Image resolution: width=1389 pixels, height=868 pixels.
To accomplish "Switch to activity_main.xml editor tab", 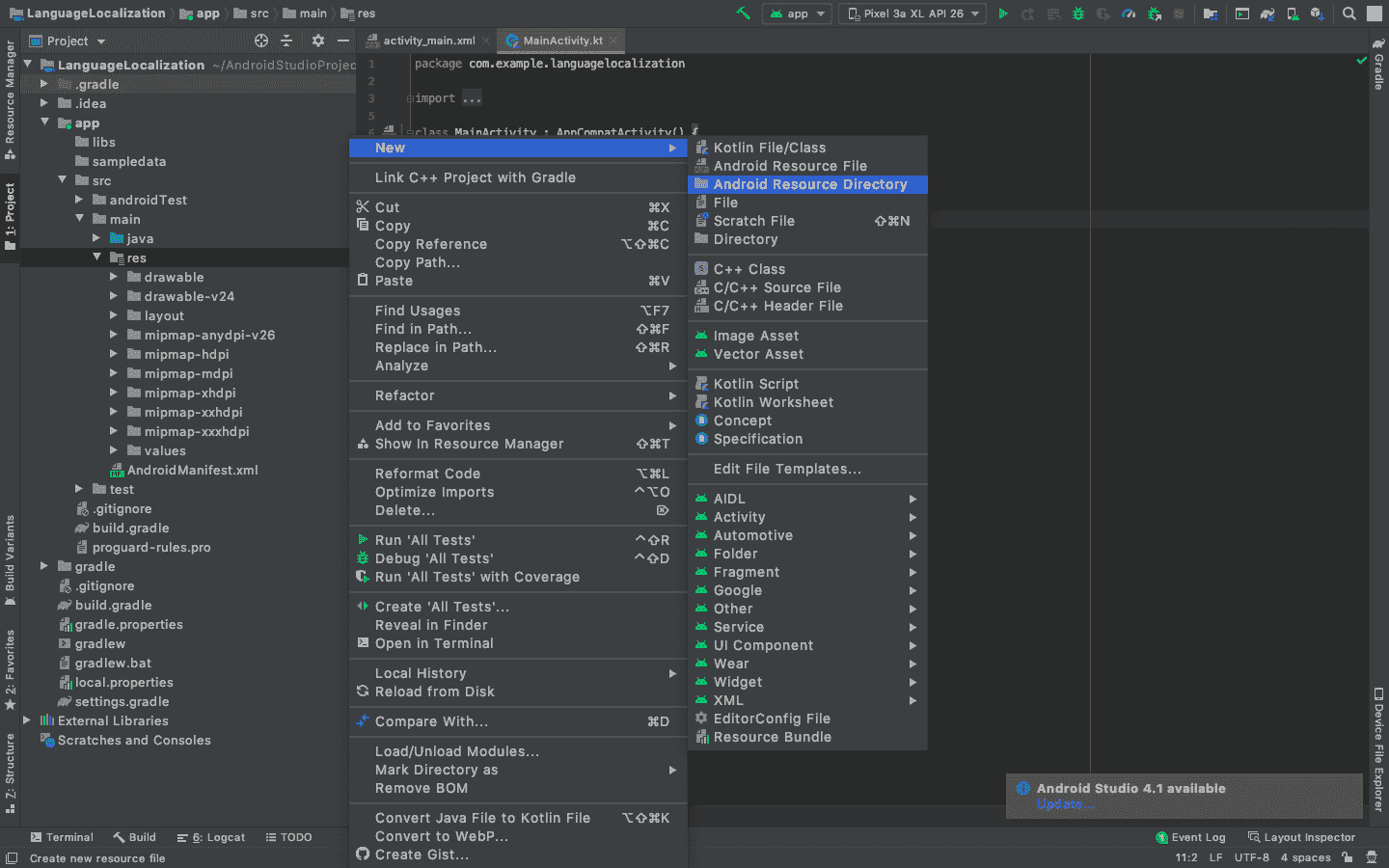I will (428, 41).
